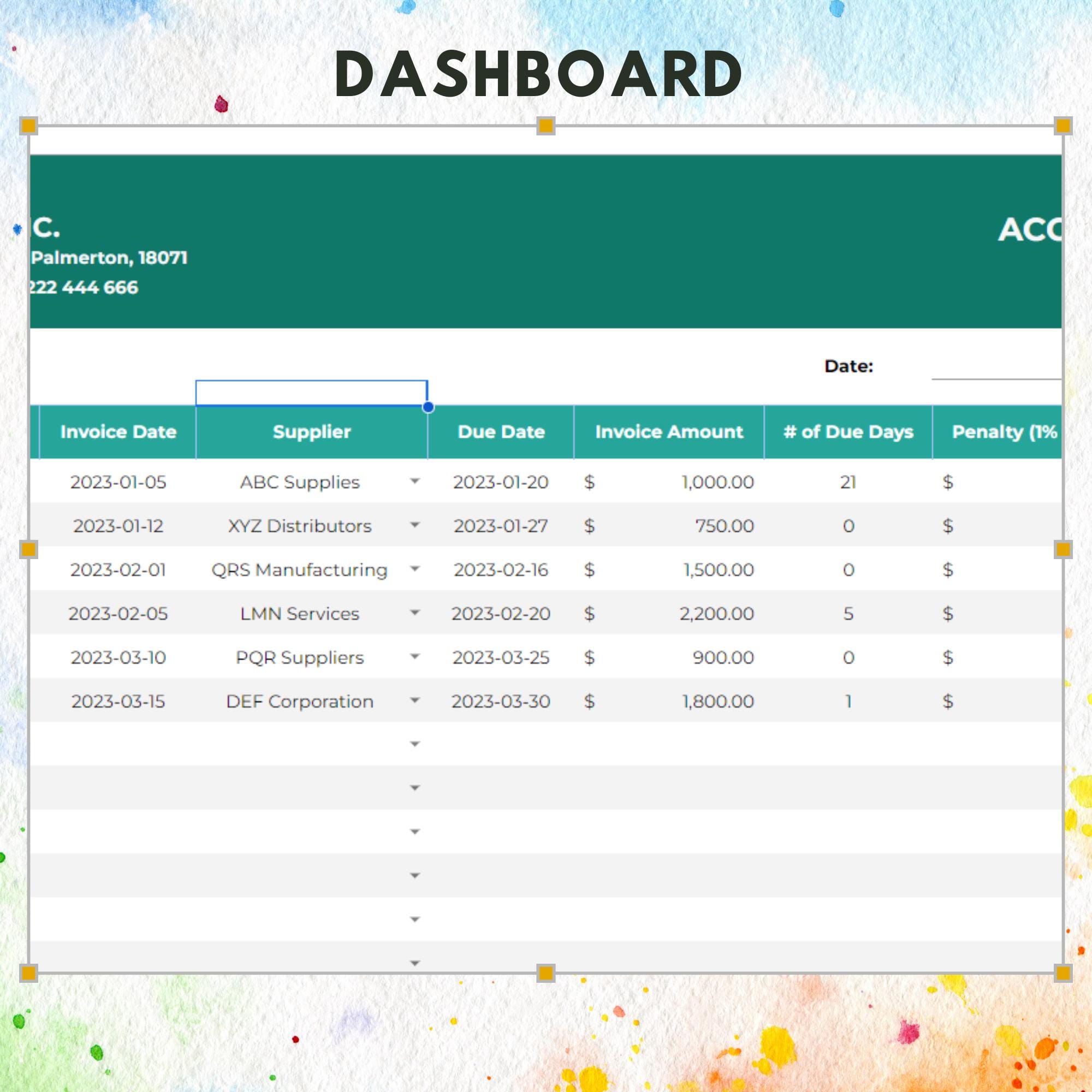Click the Penalty (1% column header

(997, 432)
